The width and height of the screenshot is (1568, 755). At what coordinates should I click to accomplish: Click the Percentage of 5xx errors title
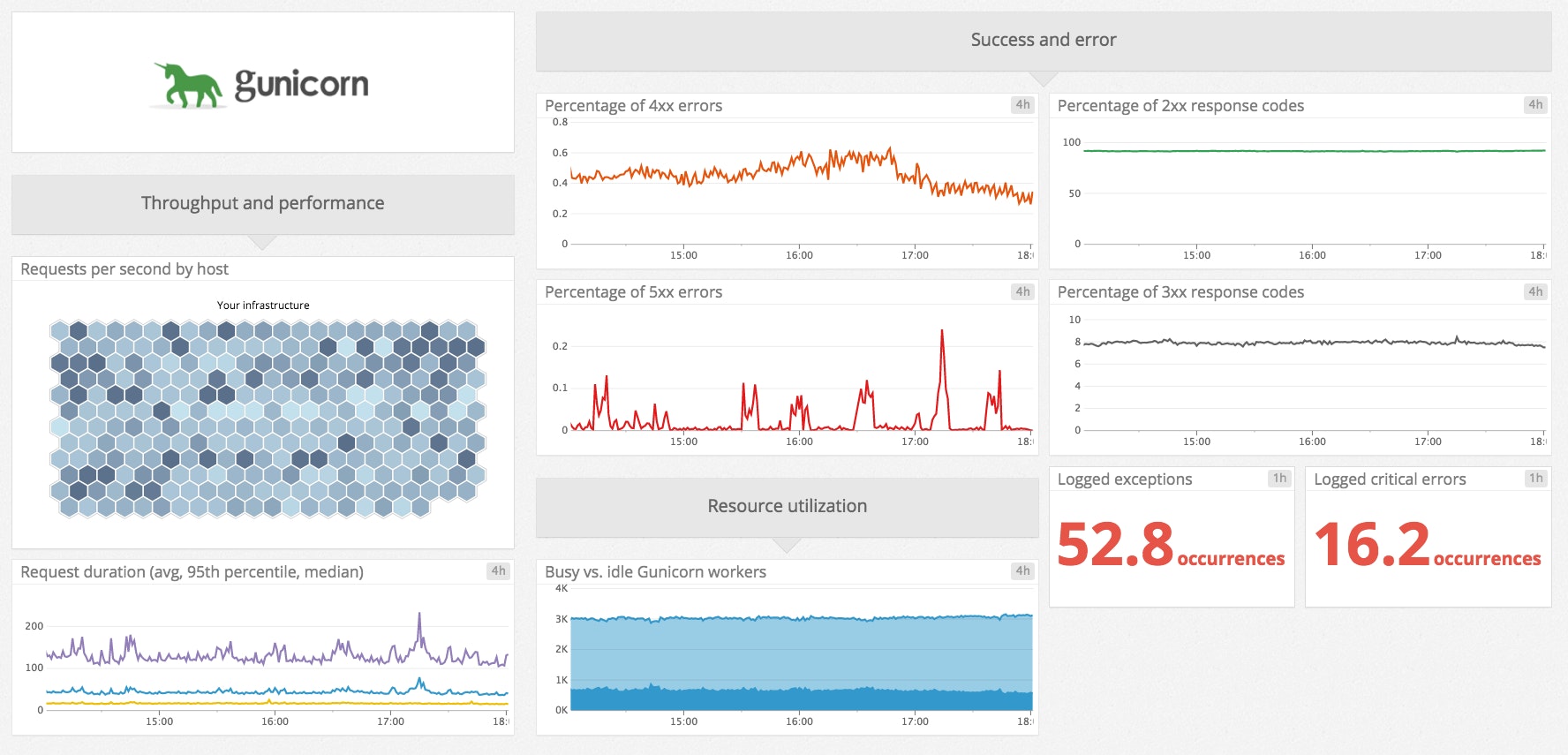point(633,292)
